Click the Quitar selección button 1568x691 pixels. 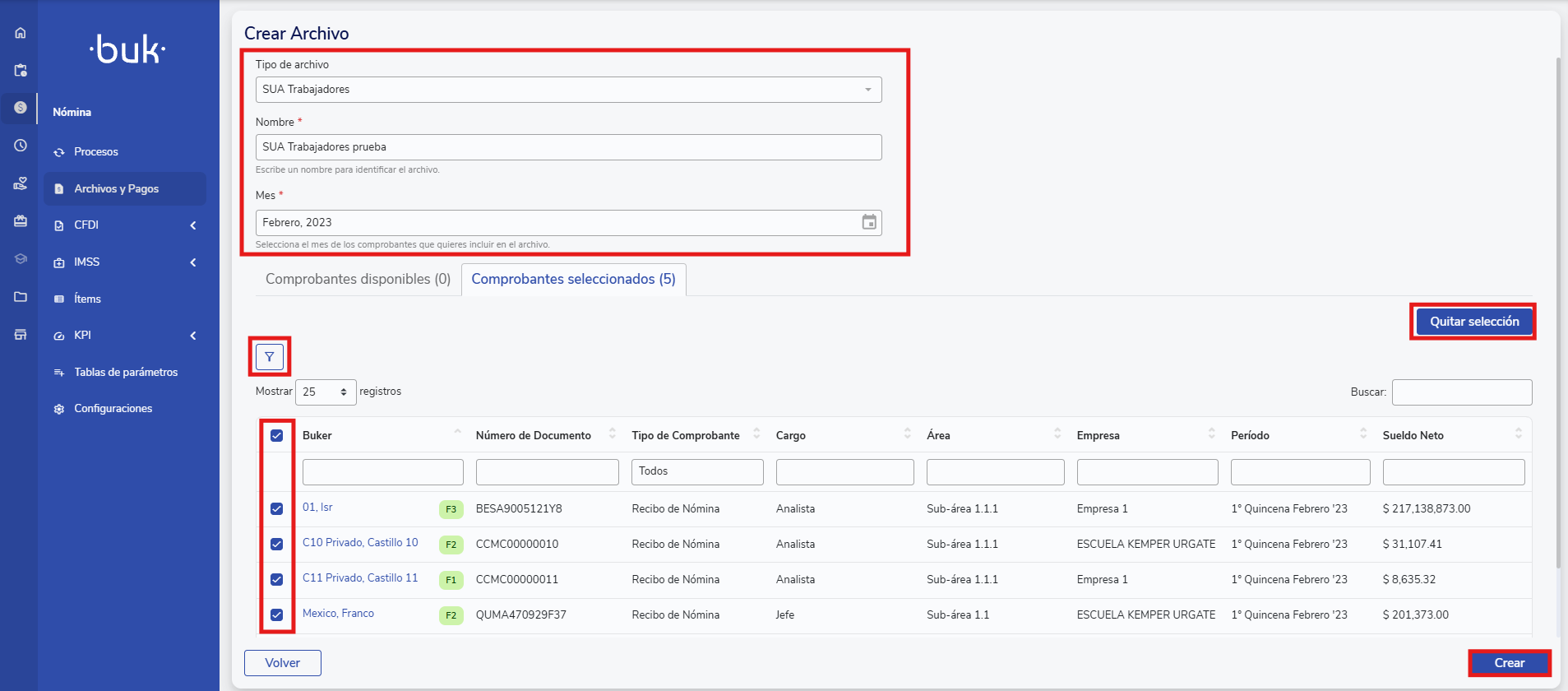pyautogui.click(x=1473, y=322)
